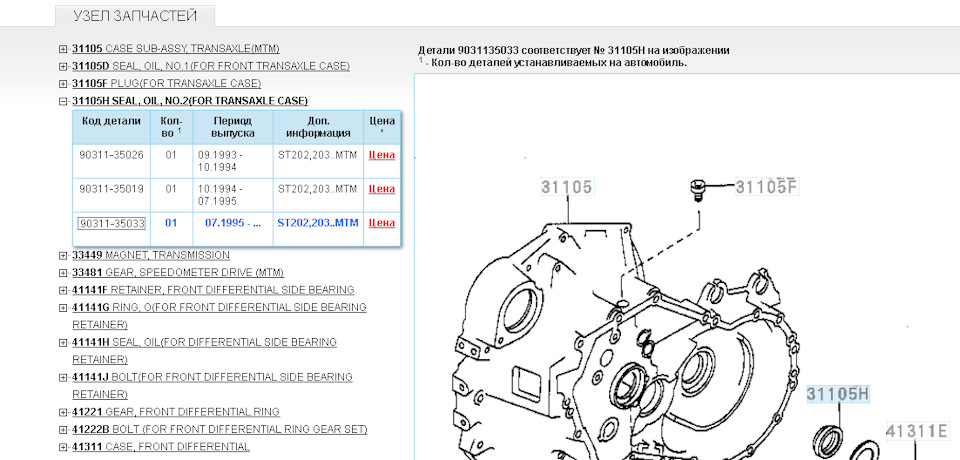Open 41141H SEAL, OIL link
The image size is (960, 460).
click(x=204, y=350)
